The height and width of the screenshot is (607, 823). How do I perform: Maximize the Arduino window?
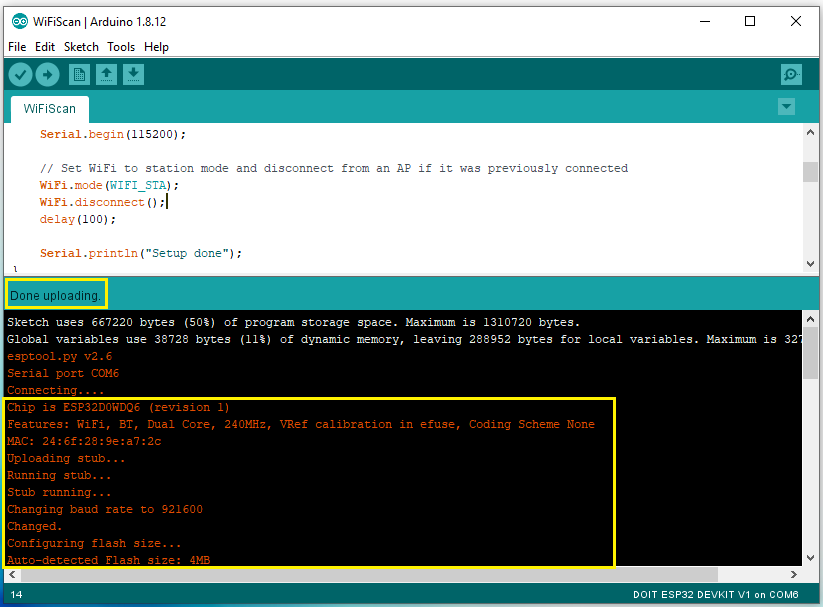[x=750, y=22]
